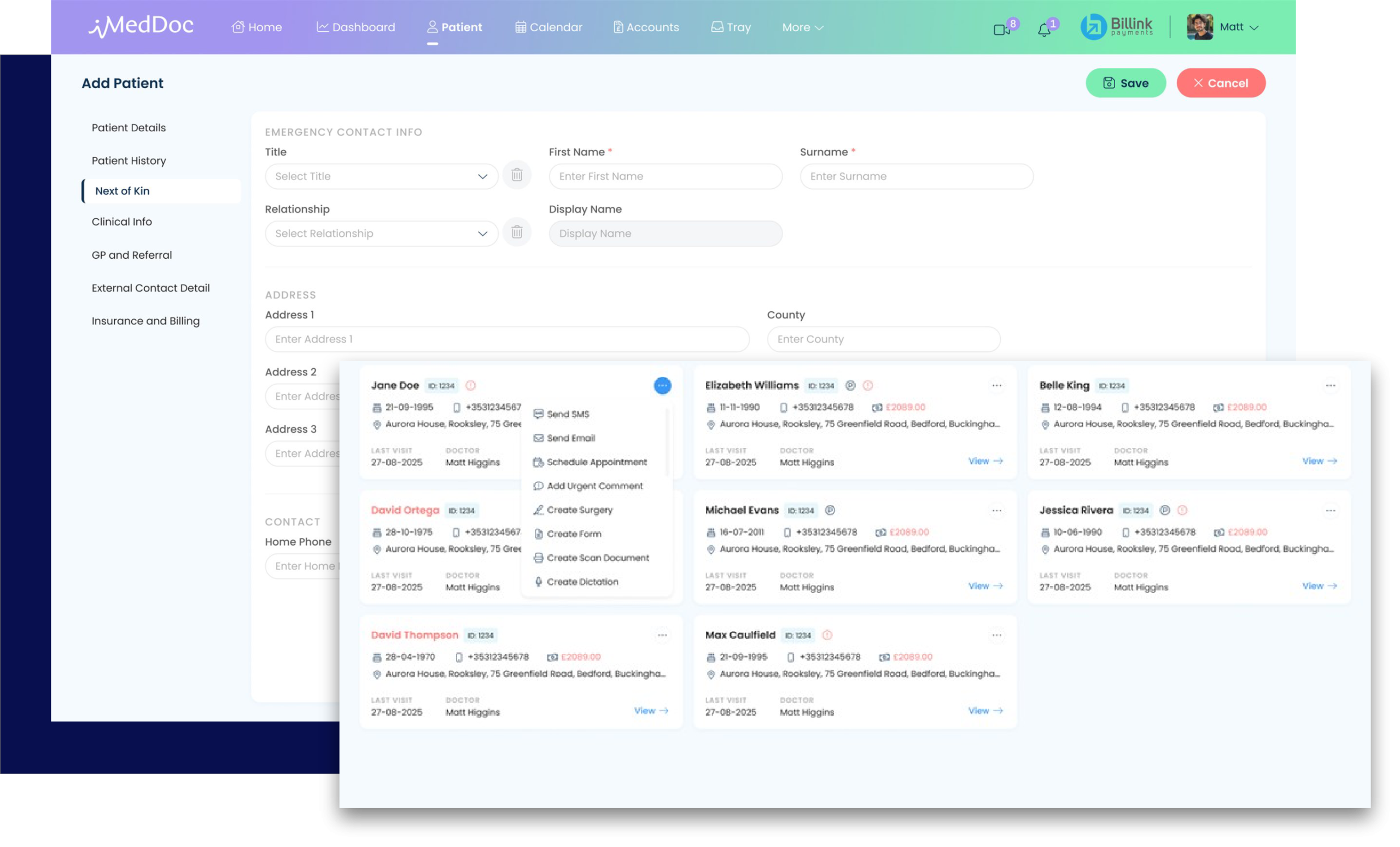Image resolution: width=1400 pixels, height=847 pixels.
Task: Click the video call icon with badge 8
Action: pyautogui.click(x=1001, y=29)
